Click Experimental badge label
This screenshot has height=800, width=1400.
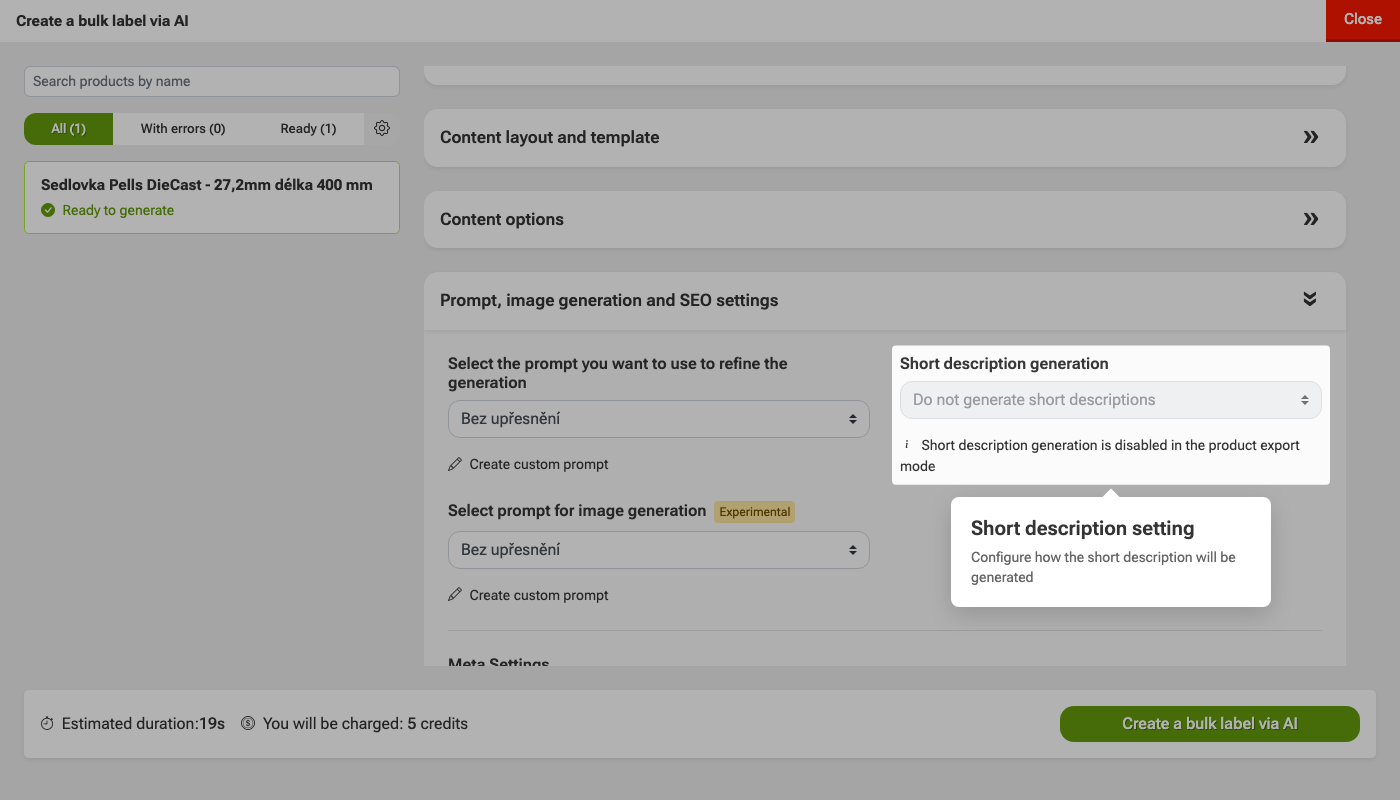755,512
